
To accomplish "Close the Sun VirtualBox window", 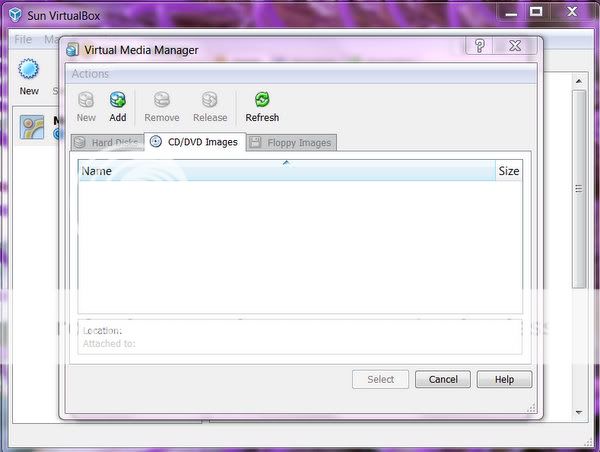I will 572,12.
